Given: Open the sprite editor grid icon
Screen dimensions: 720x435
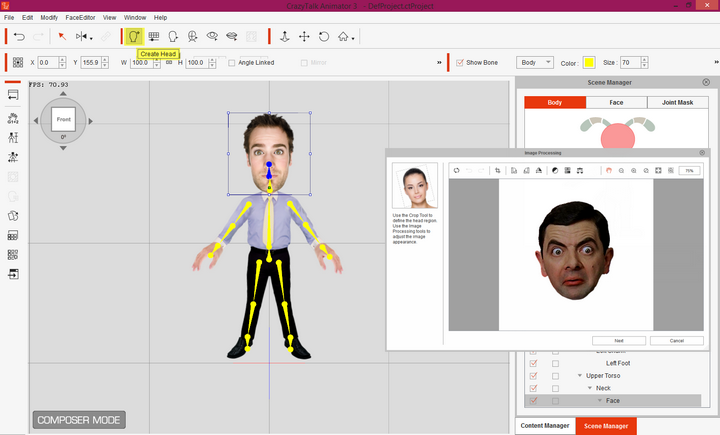Looking at the screenshot, I should pyautogui.click(x=154, y=36).
